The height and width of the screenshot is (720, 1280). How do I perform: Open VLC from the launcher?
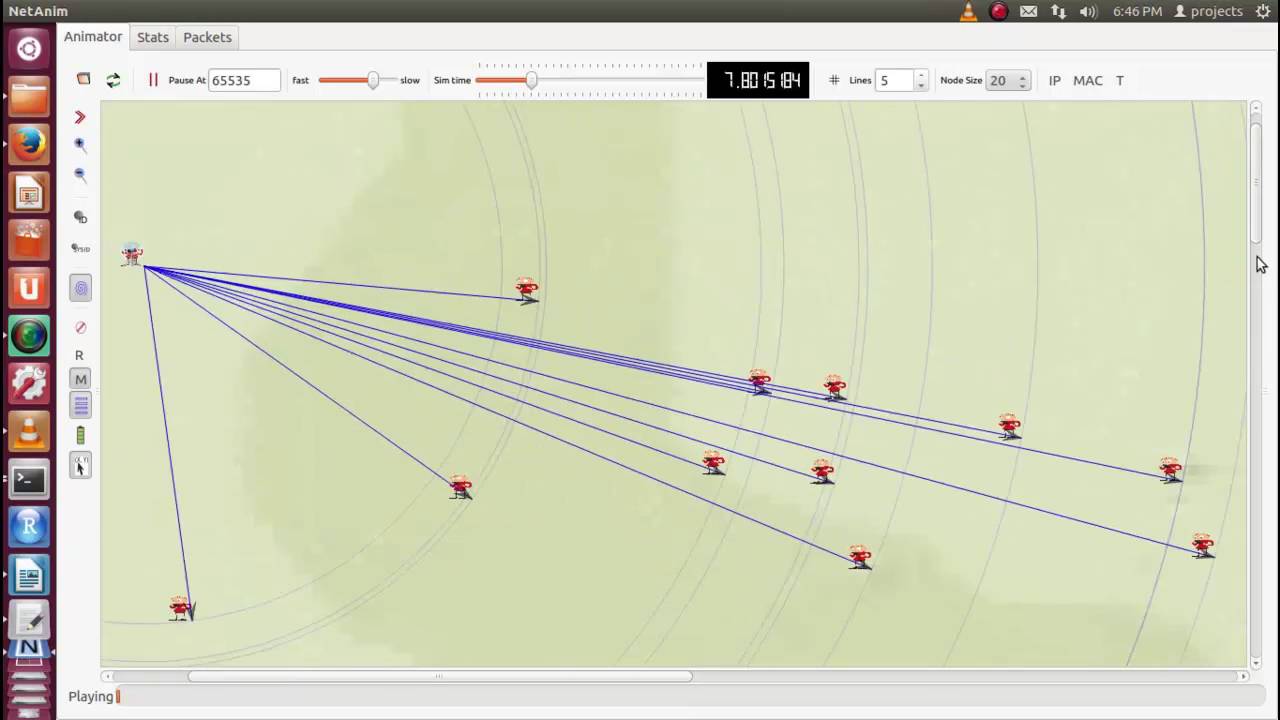point(29,433)
